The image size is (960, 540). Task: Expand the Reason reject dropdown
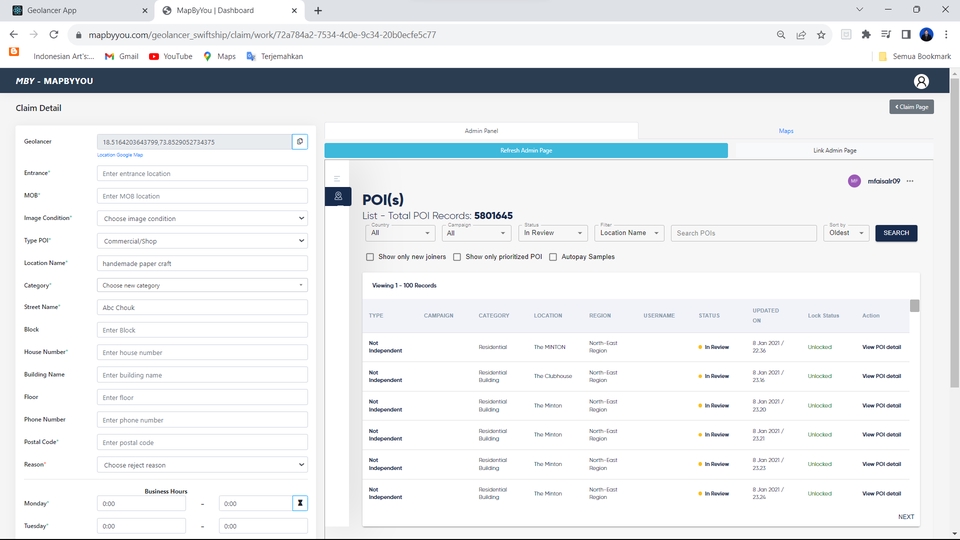pos(202,465)
